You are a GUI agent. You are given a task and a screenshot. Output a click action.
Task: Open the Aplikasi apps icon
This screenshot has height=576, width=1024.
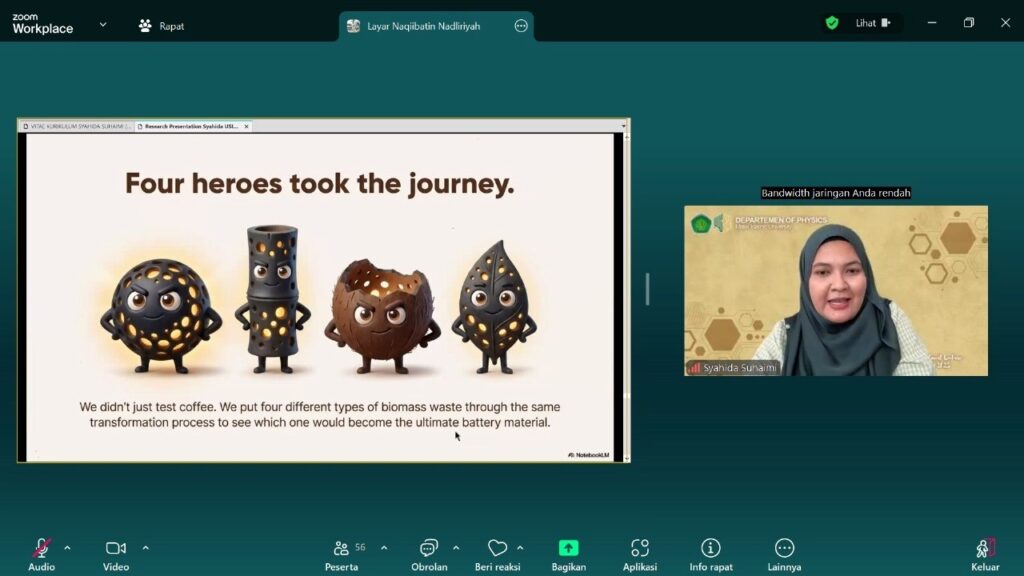[x=640, y=548]
